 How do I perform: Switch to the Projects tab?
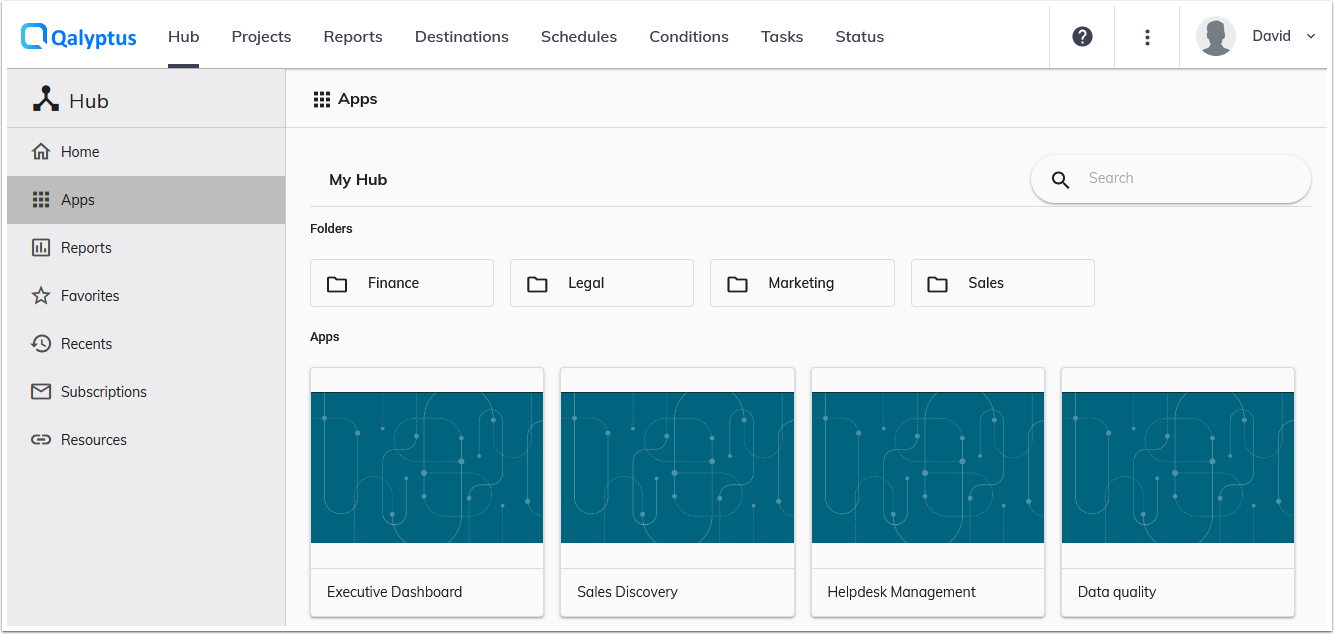point(261,36)
